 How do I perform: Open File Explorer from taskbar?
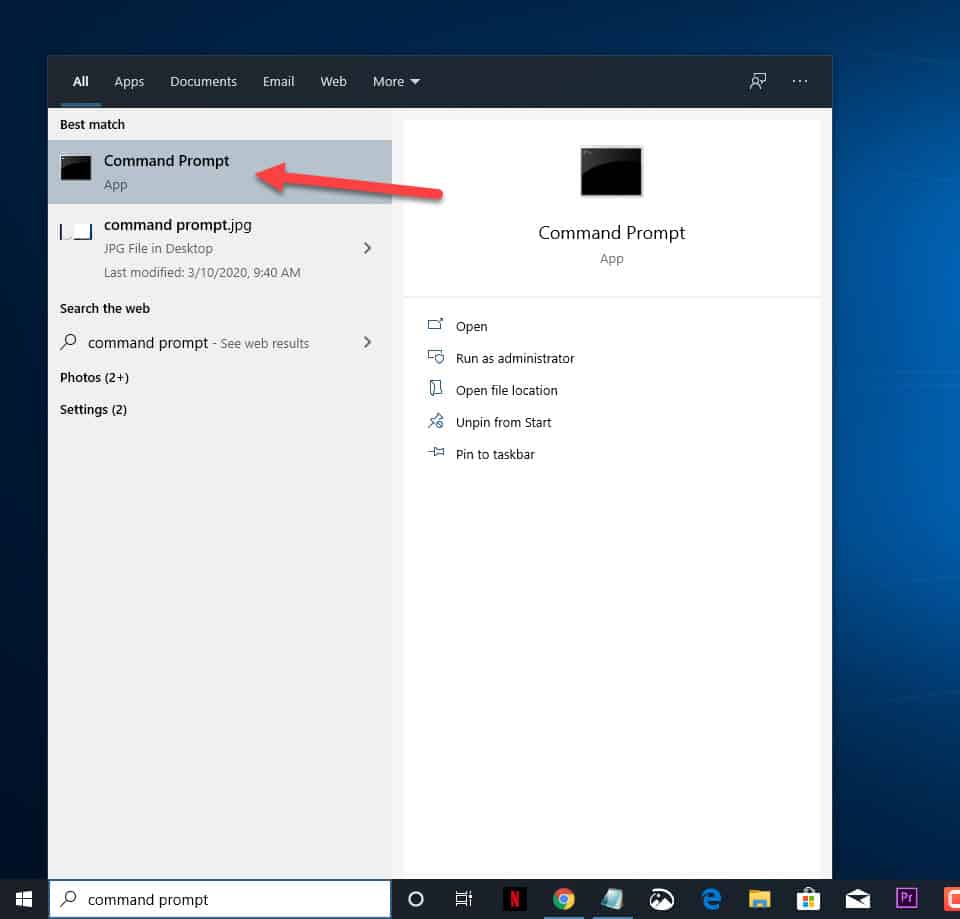click(759, 899)
